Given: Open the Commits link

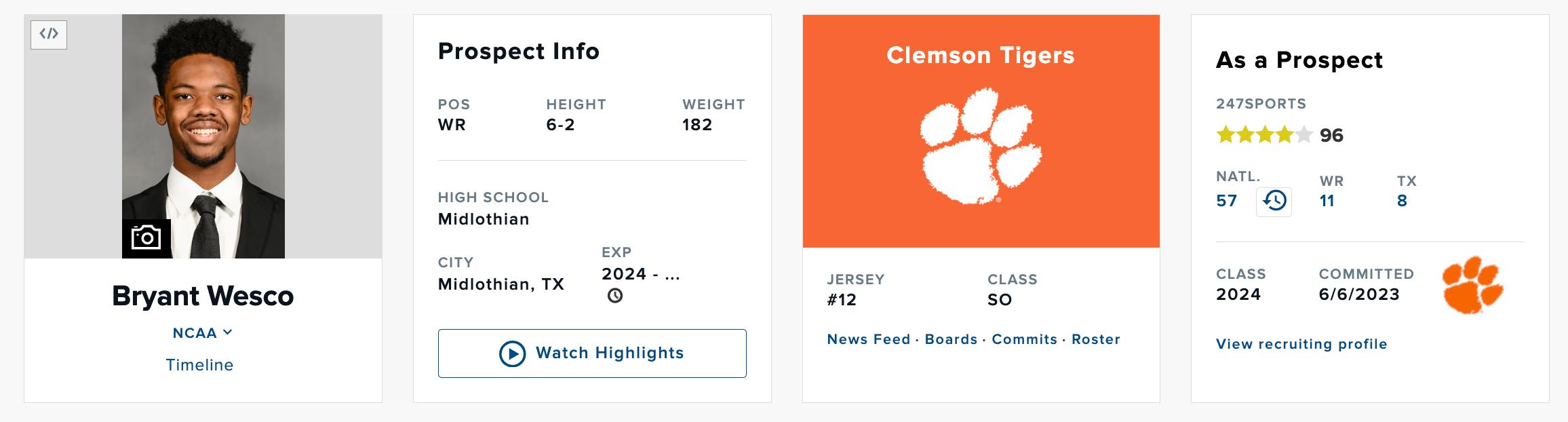Looking at the screenshot, I should (1024, 339).
